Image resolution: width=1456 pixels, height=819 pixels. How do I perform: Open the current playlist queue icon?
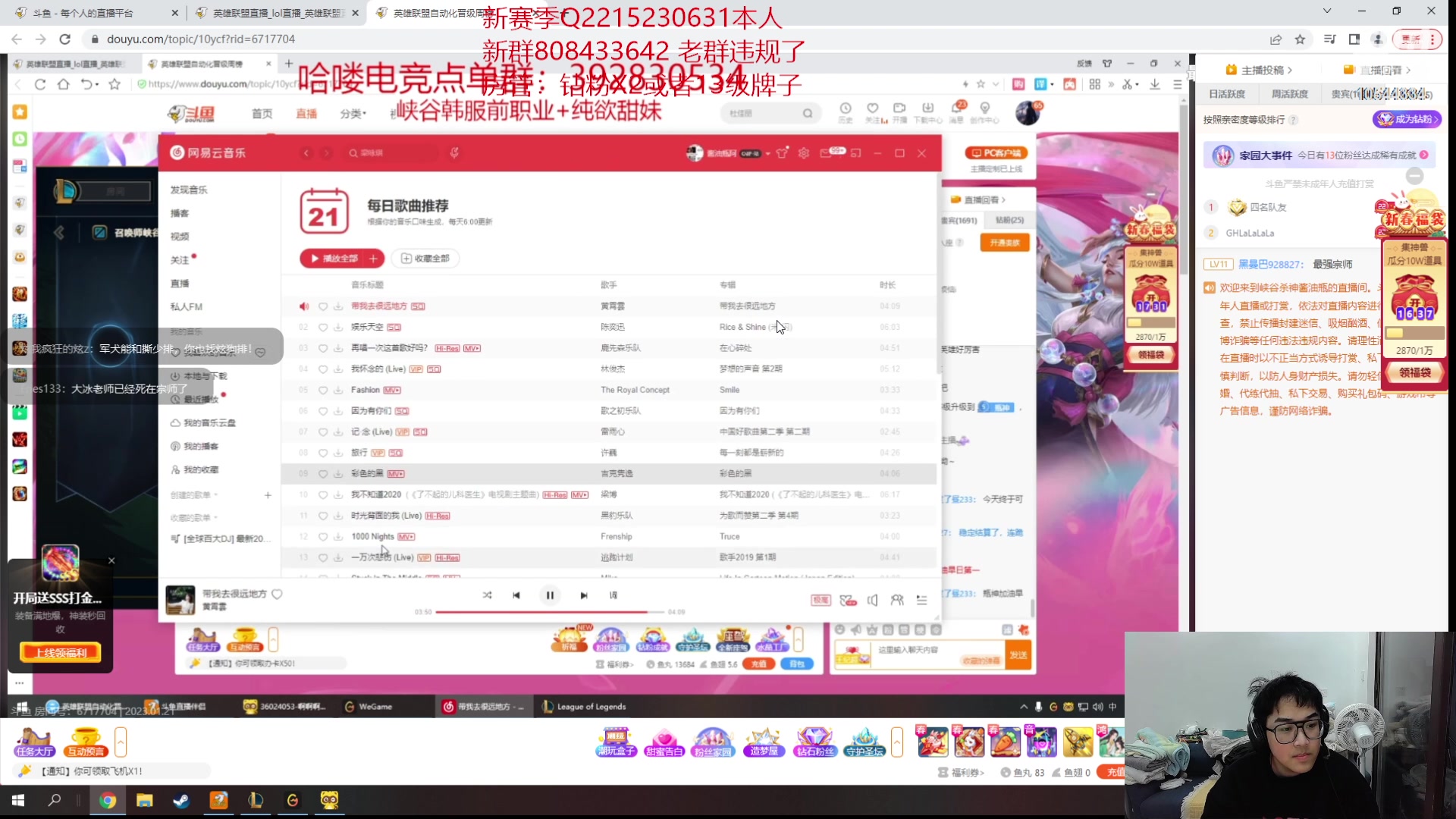pos(922,599)
